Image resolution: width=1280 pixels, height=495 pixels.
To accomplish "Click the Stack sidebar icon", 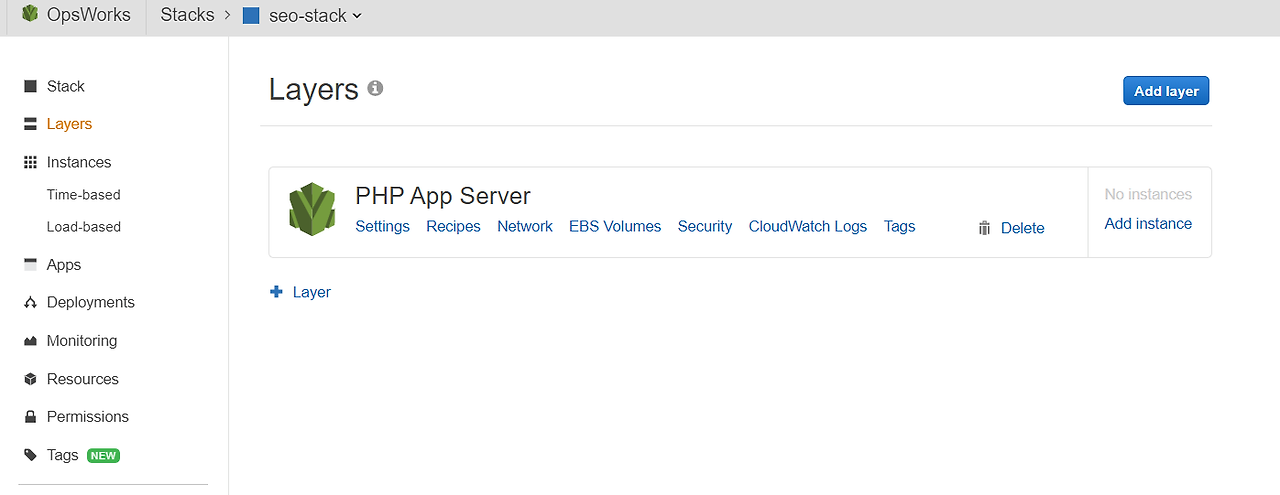I will 30,86.
